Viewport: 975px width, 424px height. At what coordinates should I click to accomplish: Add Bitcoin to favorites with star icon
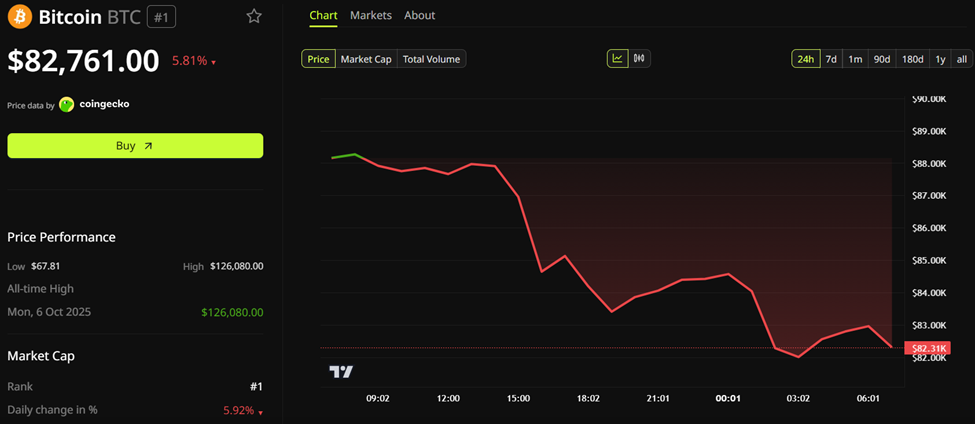254,16
